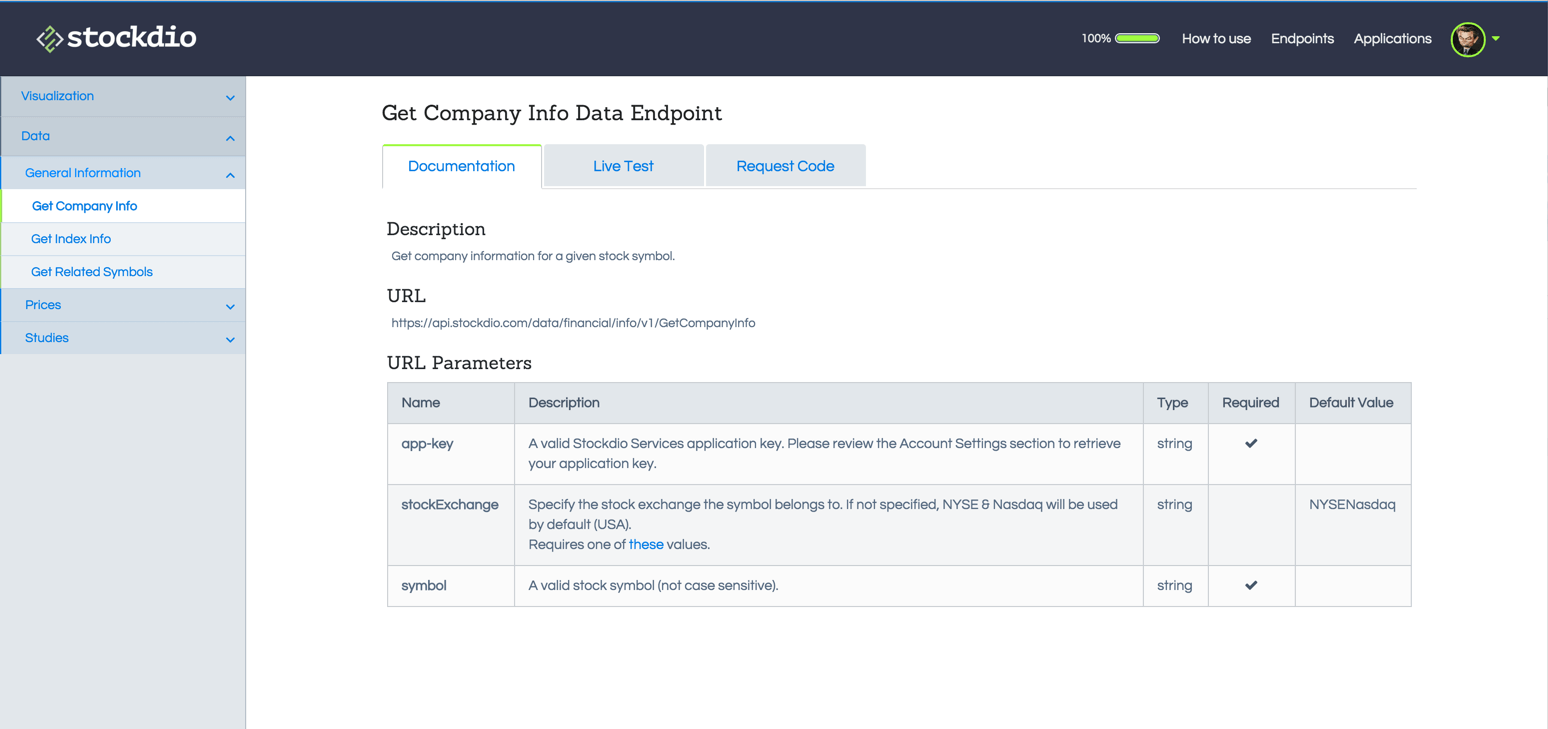The height and width of the screenshot is (729, 1548).
Task: Open the Endpoints menu item
Action: [1302, 38]
